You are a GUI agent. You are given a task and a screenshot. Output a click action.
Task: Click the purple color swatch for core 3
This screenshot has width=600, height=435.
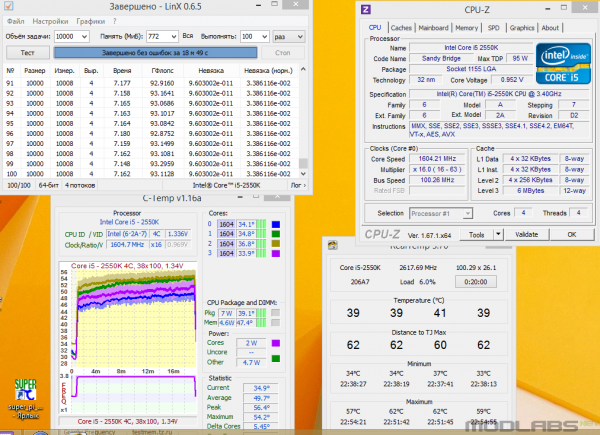(276, 253)
